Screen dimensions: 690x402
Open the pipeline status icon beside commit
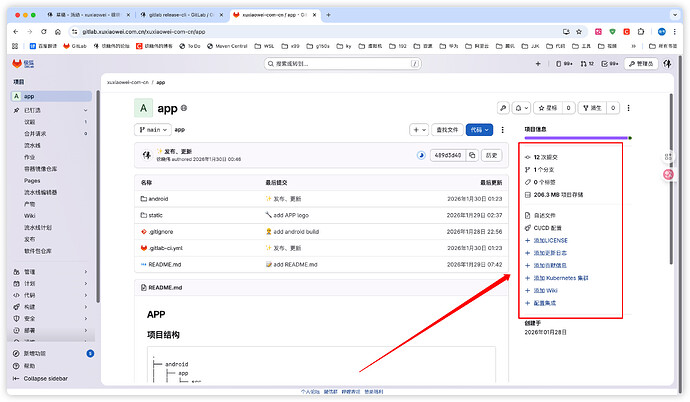(421, 155)
